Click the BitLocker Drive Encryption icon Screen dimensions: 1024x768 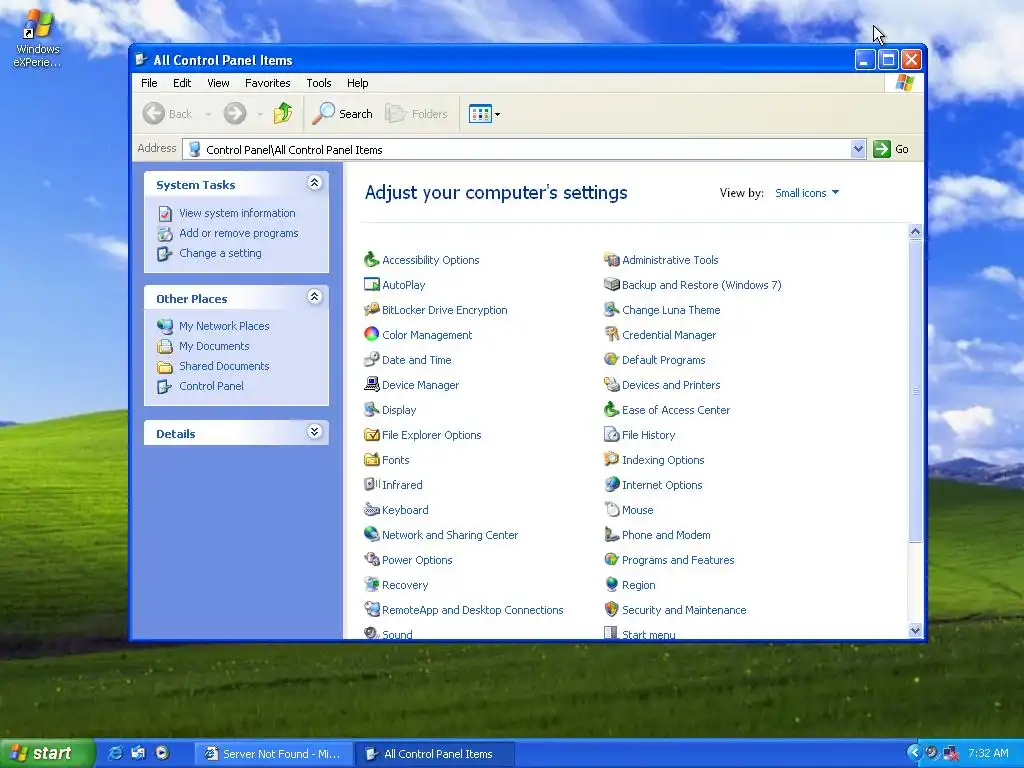point(372,310)
